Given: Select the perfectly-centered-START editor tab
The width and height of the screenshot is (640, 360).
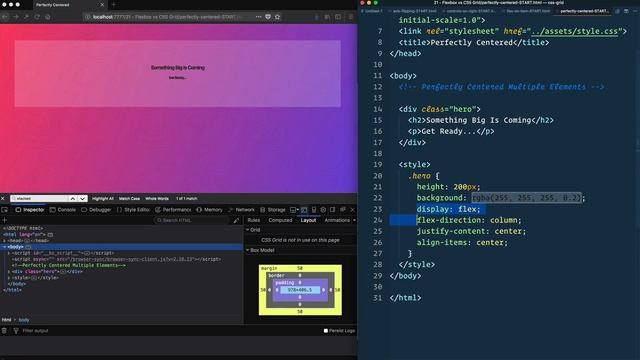Looking at the screenshot, I should pyautogui.click(x=584, y=11).
